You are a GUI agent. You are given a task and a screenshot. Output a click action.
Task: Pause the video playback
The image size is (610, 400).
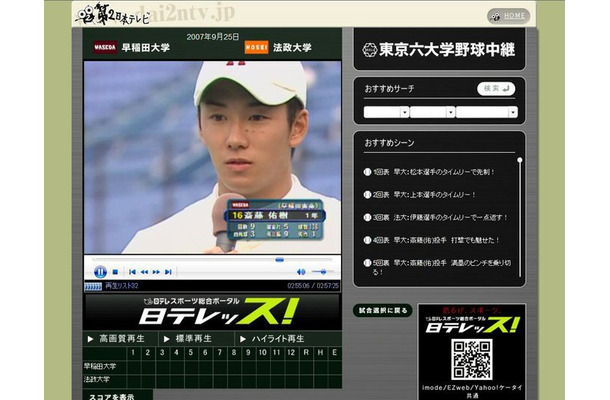[100, 272]
